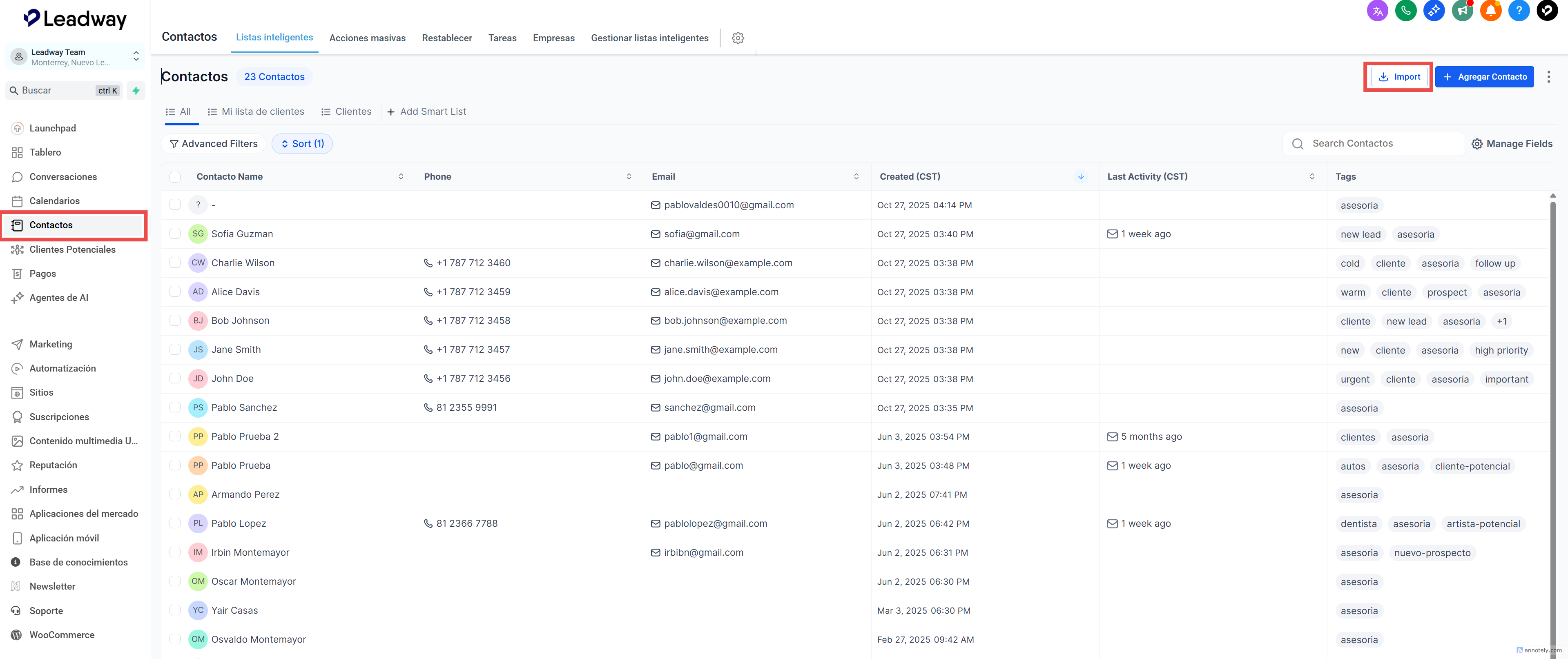Toggle the select-all contacts checkbox

click(175, 176)
